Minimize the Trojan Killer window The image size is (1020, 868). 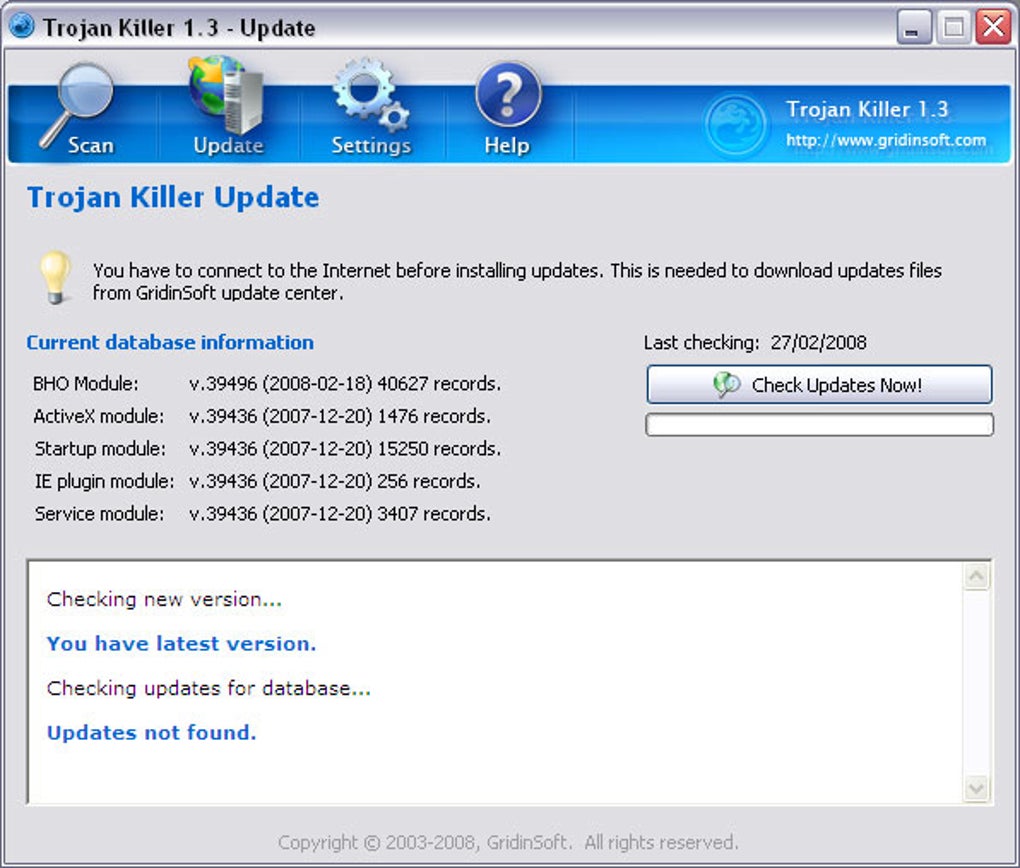[914, 28]
